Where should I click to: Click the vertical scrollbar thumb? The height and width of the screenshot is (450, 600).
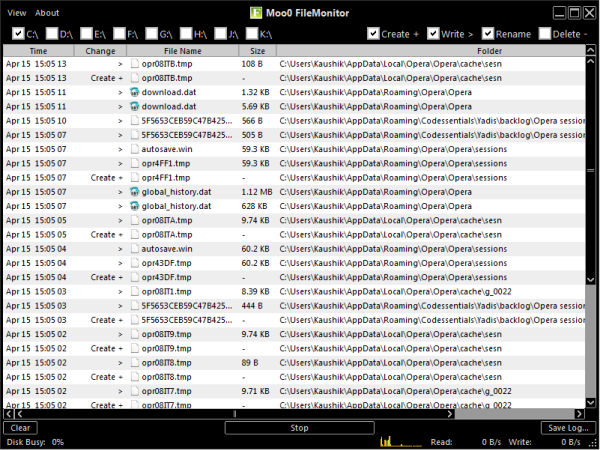590,171
